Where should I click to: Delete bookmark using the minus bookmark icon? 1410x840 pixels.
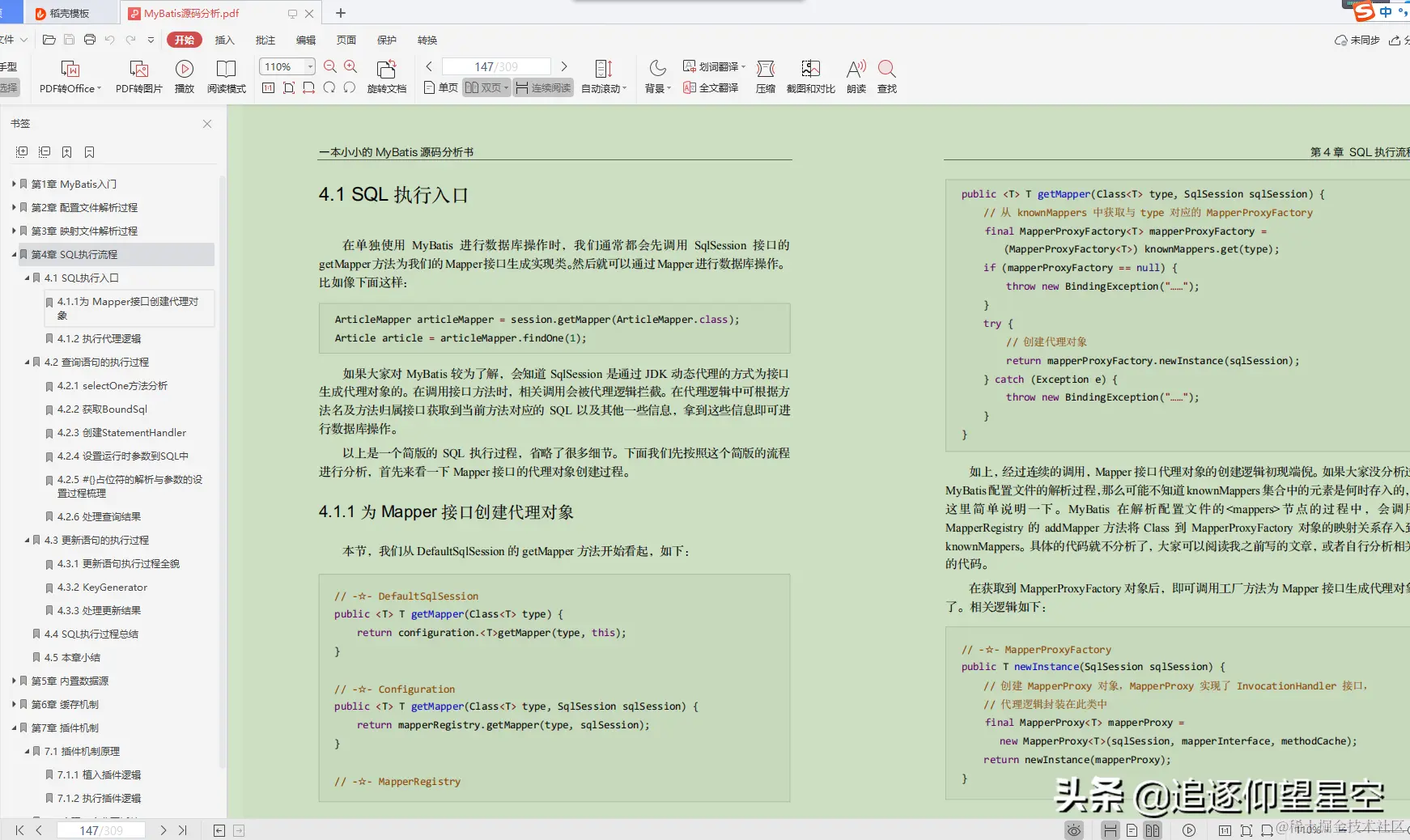(x=90, y=152)
